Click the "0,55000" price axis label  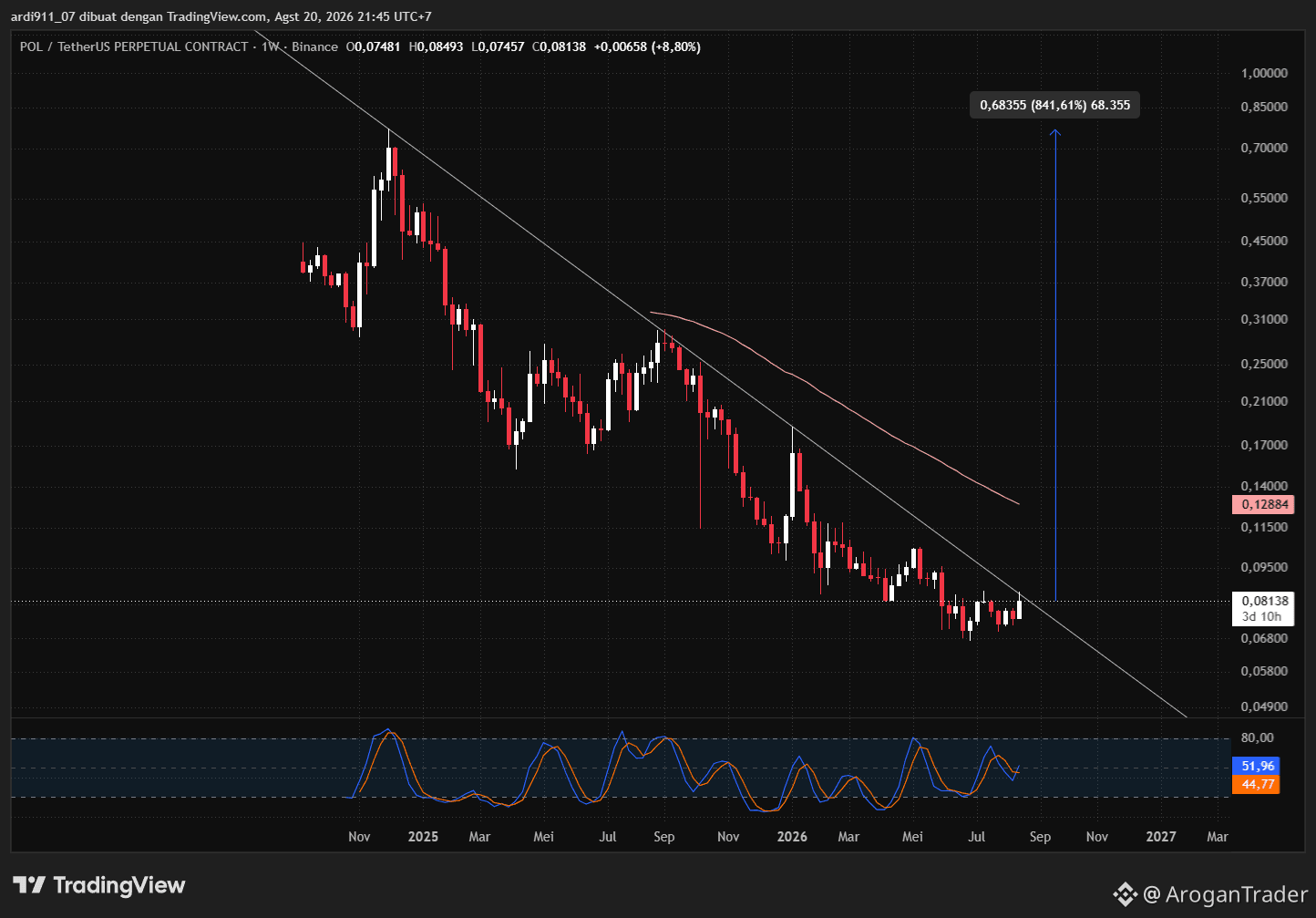(1264, 198)
